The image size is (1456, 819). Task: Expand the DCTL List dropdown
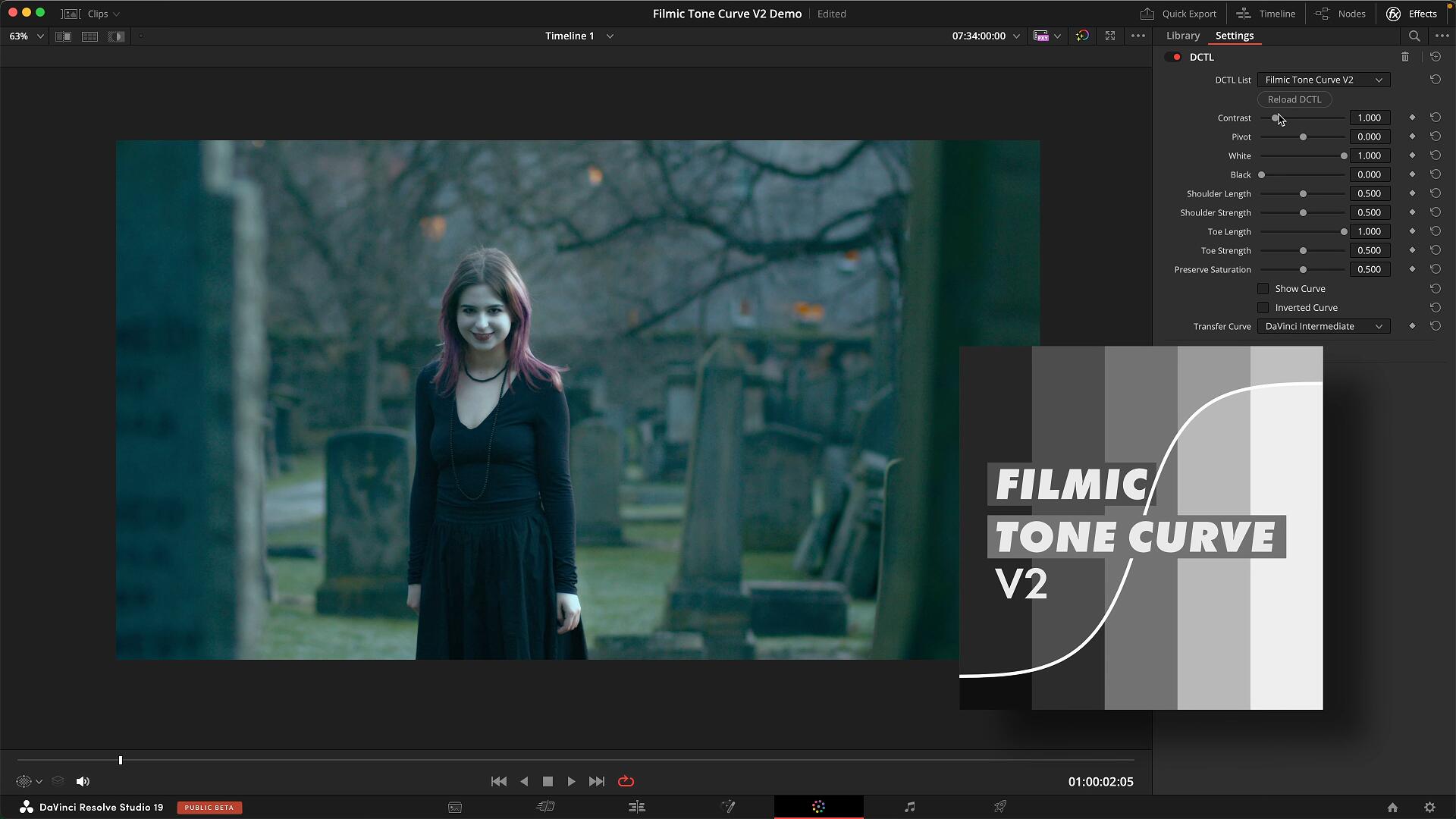pos(1320,79)
